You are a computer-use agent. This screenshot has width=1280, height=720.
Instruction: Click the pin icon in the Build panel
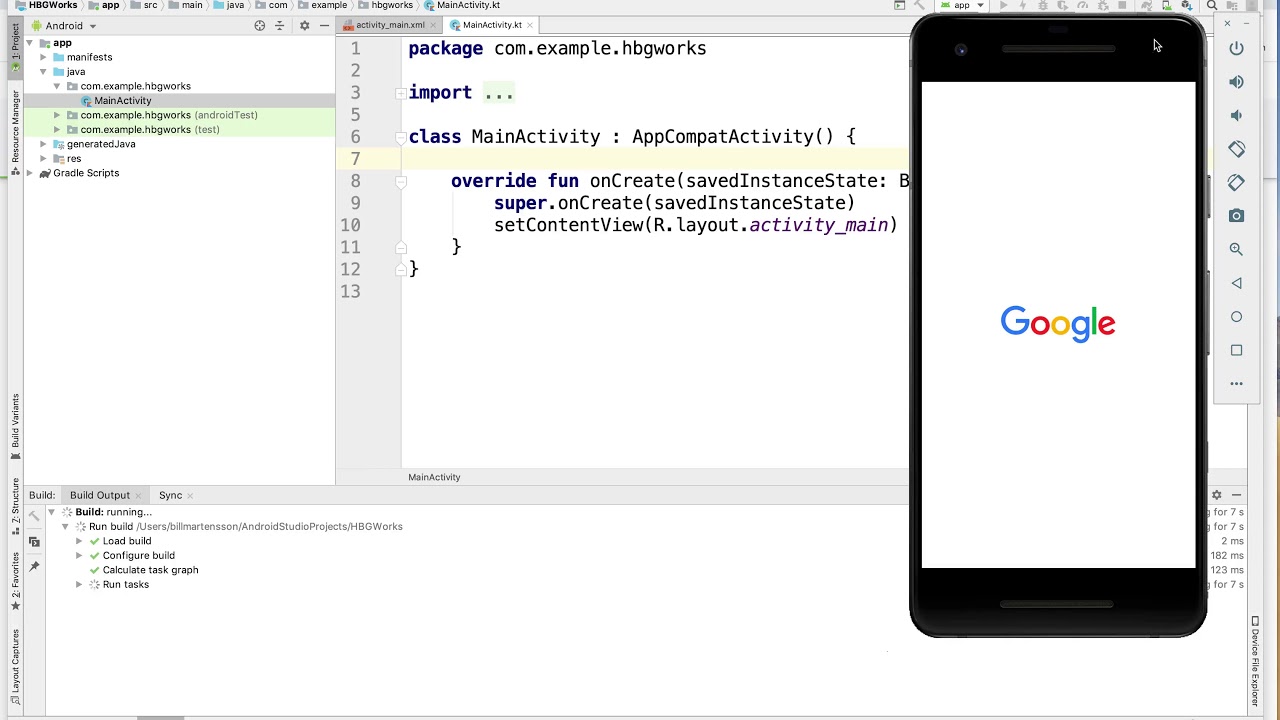tap(34, 567)
